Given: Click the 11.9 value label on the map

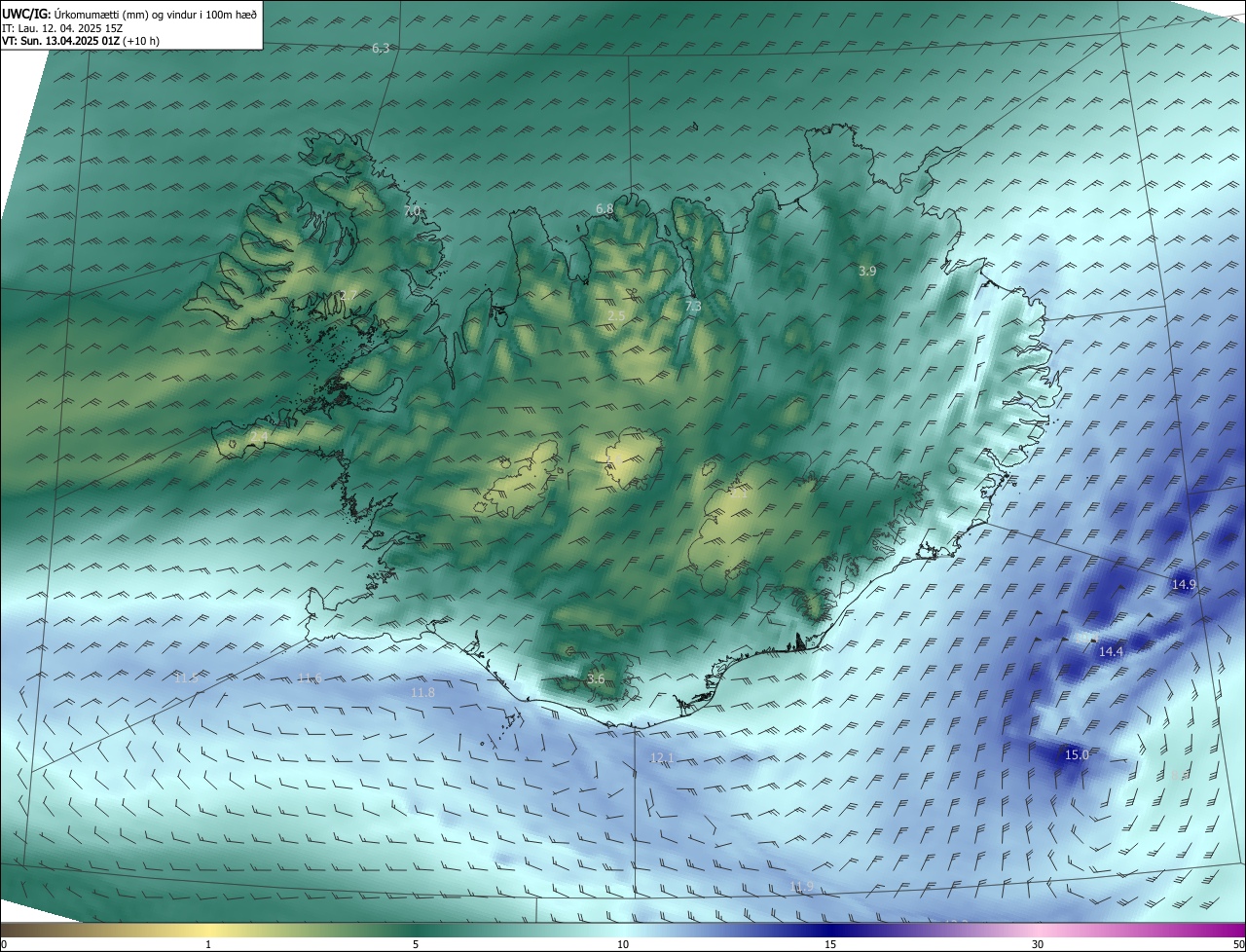Looking at the screenshot, I should pyautogui.click(x=801, y=885).
